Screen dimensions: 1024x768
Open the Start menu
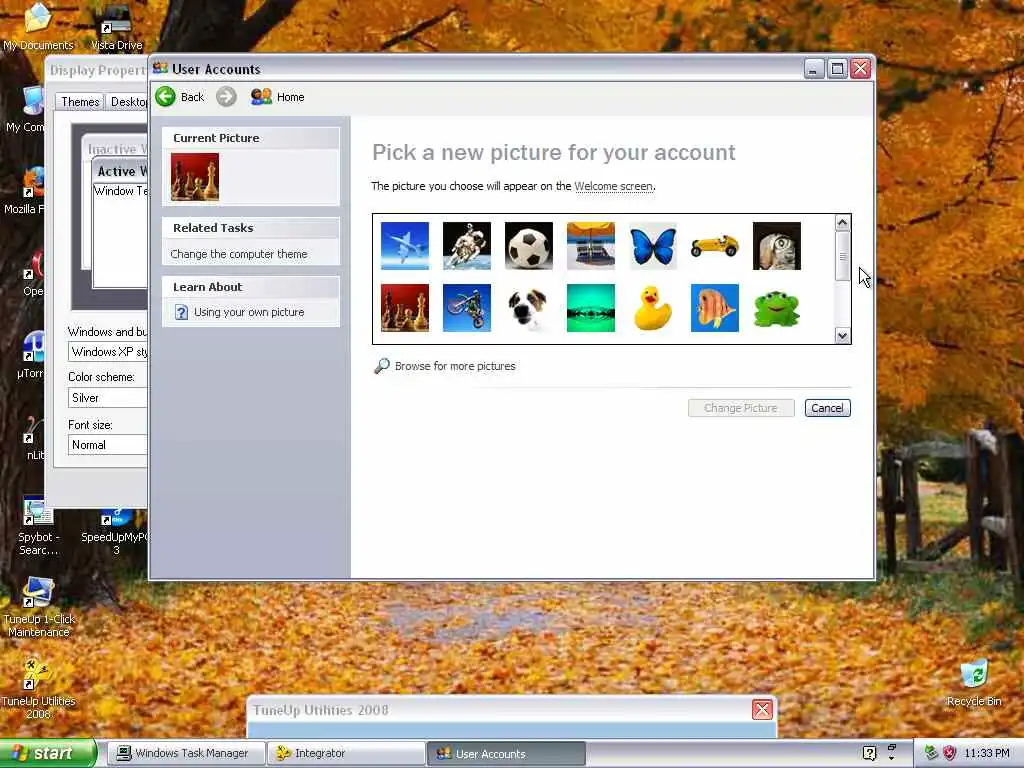pos(47,753)
